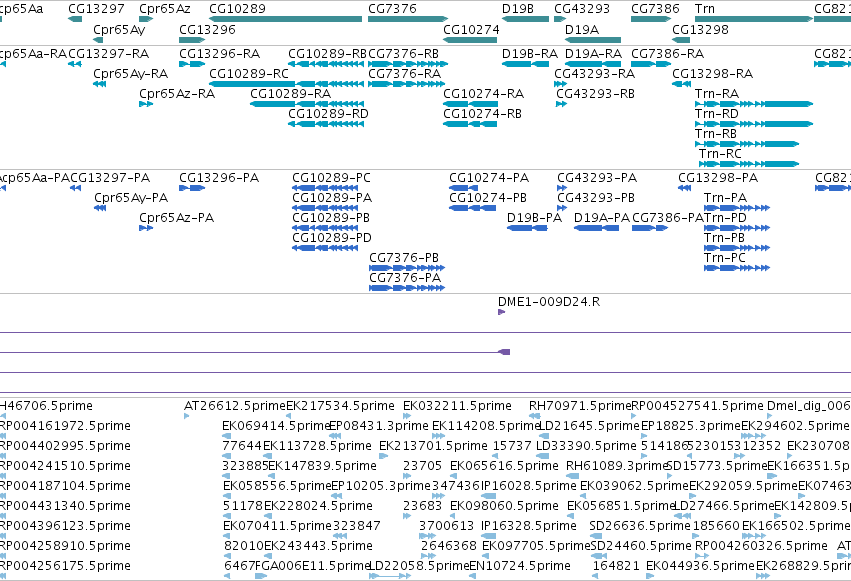
Task: Select the EK217534.5prime EST label
Action: coord(340,406)
